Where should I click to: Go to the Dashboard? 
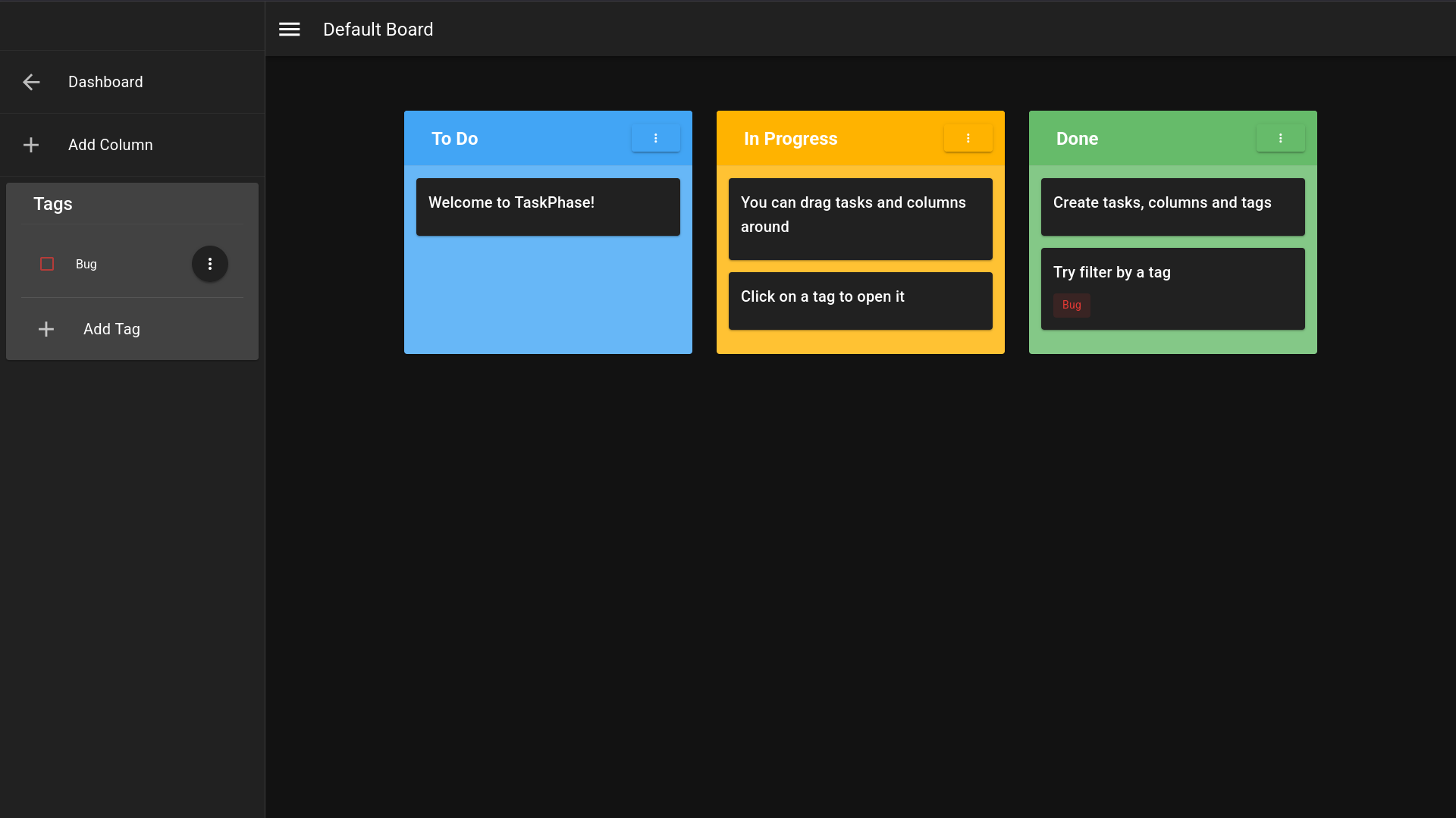pyautogui.click(x=105, y=82)
